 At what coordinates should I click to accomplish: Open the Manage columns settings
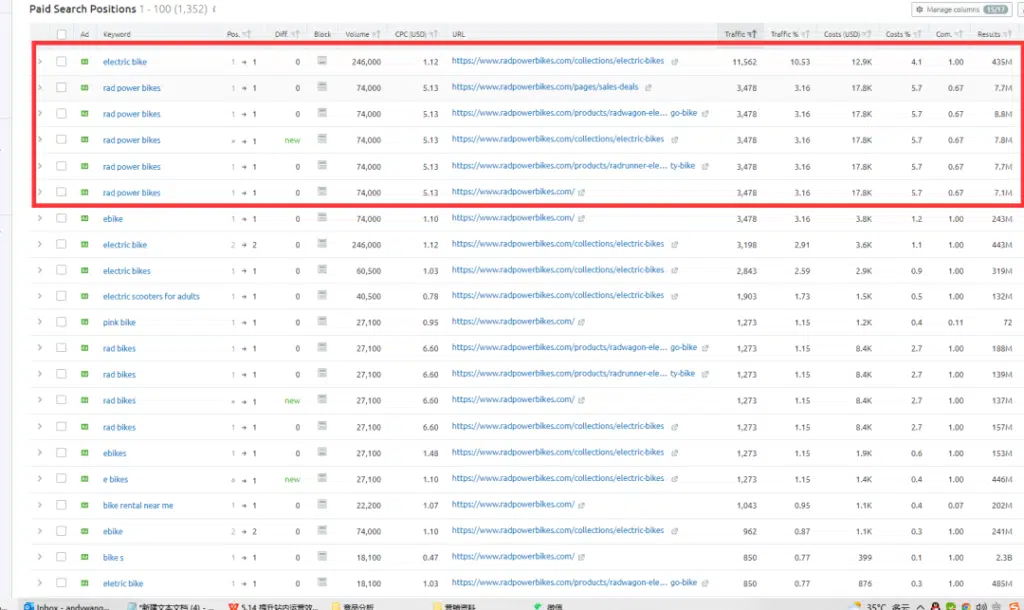point(962,10)
